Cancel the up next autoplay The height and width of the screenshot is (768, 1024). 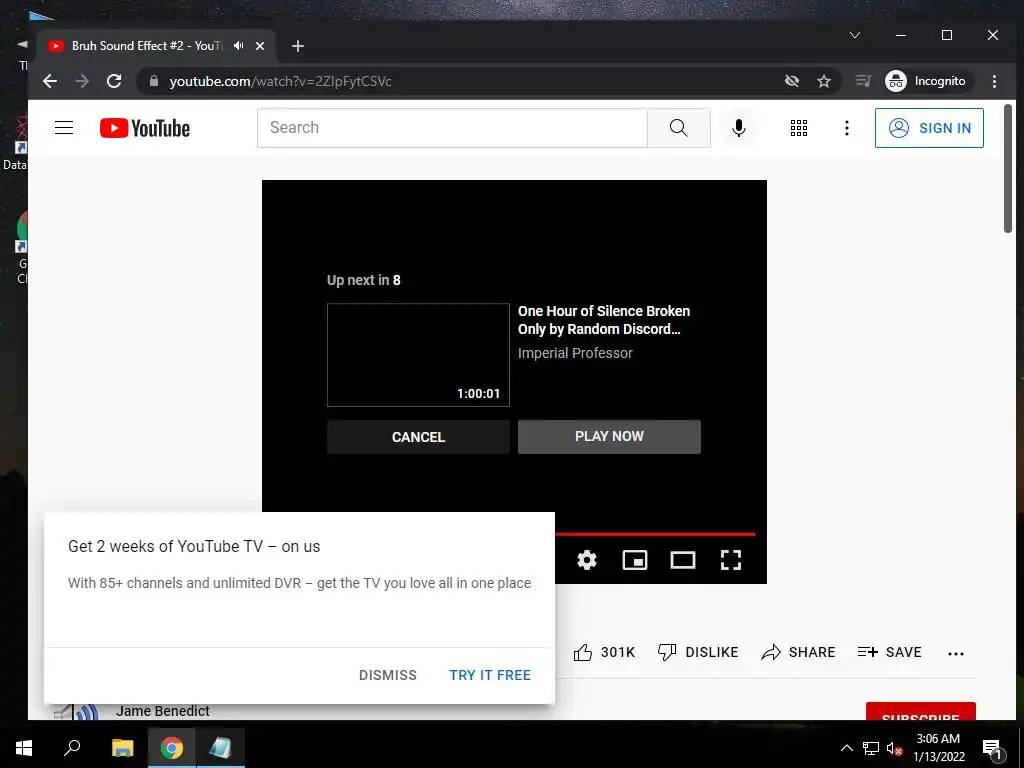tap(418, 437)
